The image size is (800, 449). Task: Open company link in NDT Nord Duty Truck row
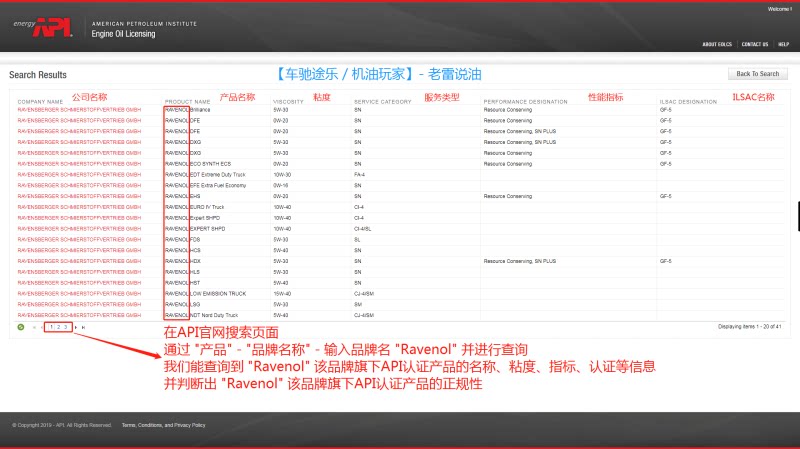point(79,315)
